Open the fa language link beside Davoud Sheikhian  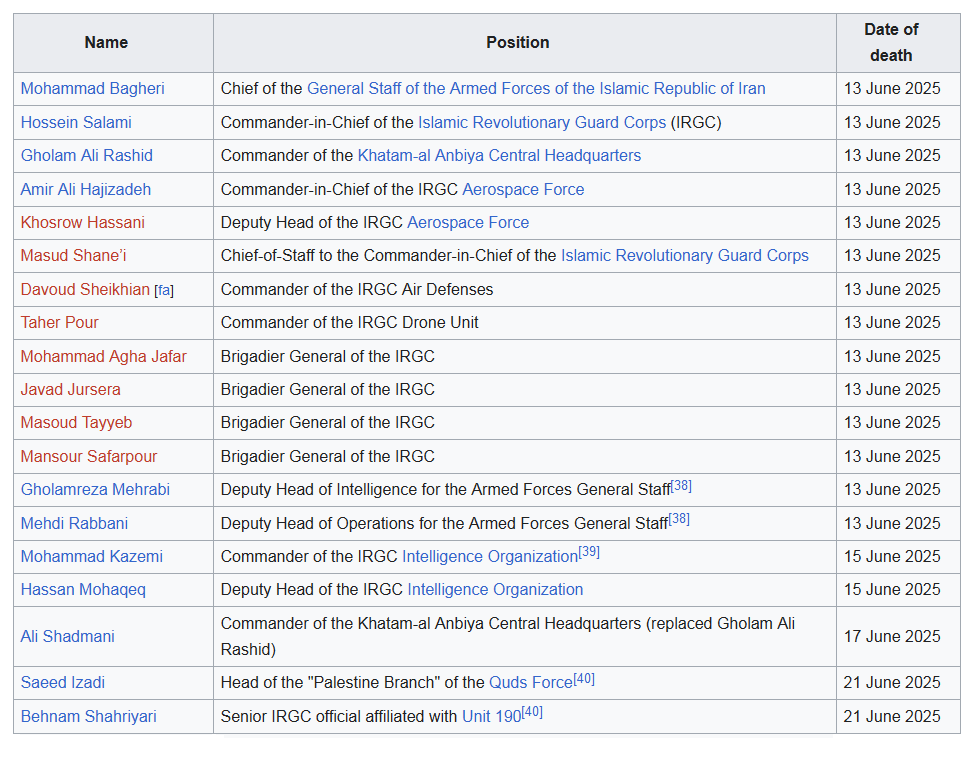pyautogui.click(x=164, y=290)
